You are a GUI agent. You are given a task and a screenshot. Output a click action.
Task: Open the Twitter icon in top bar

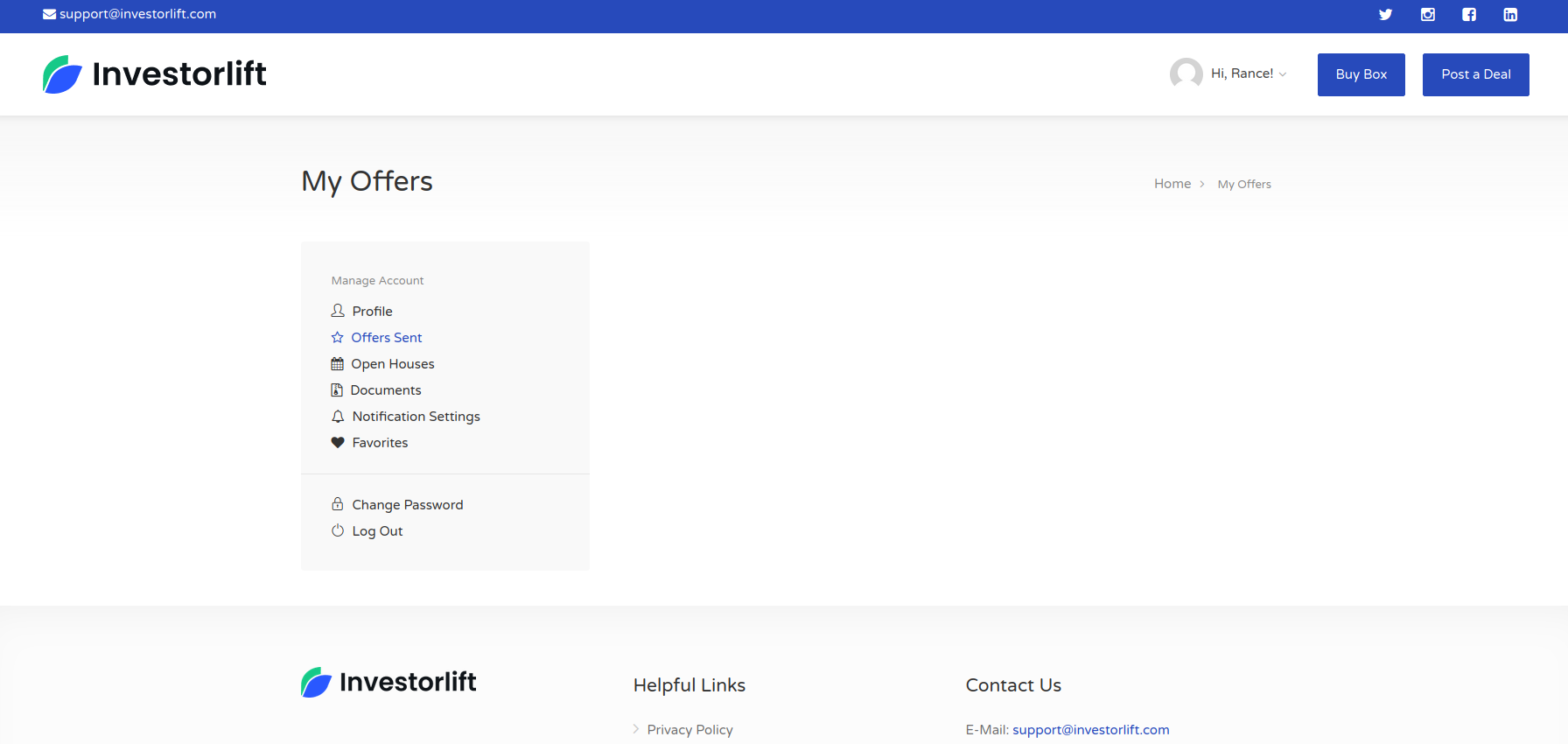click(x=1385, y=15)
